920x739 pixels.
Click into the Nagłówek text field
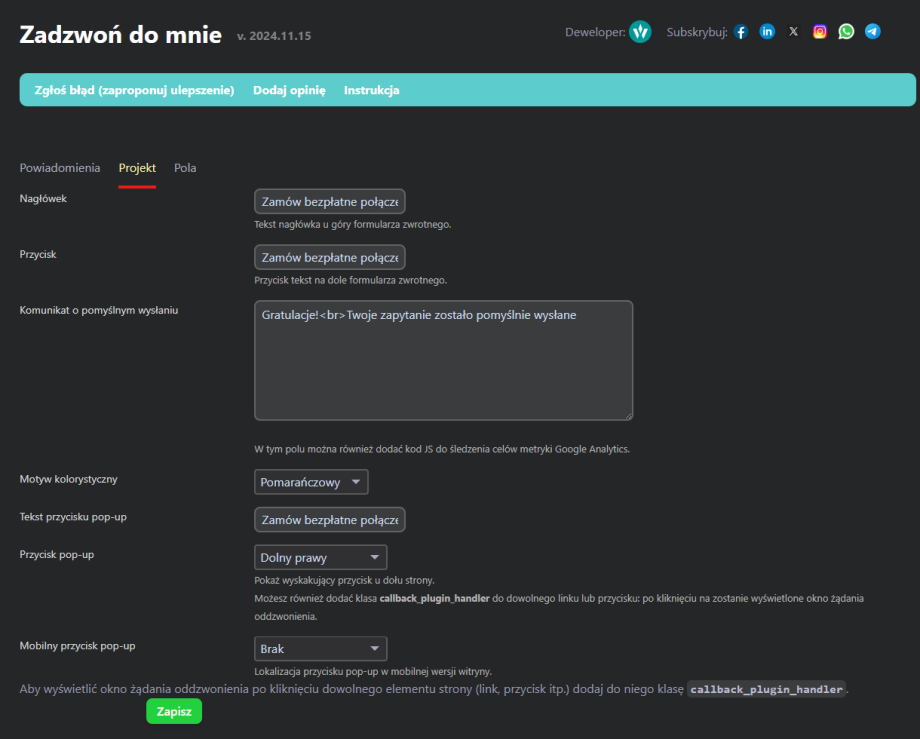click(329, 202)
